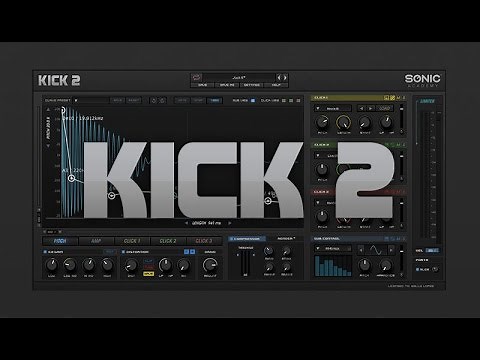
Task: Toggle the Compressor enable switch
Action: 231,239
